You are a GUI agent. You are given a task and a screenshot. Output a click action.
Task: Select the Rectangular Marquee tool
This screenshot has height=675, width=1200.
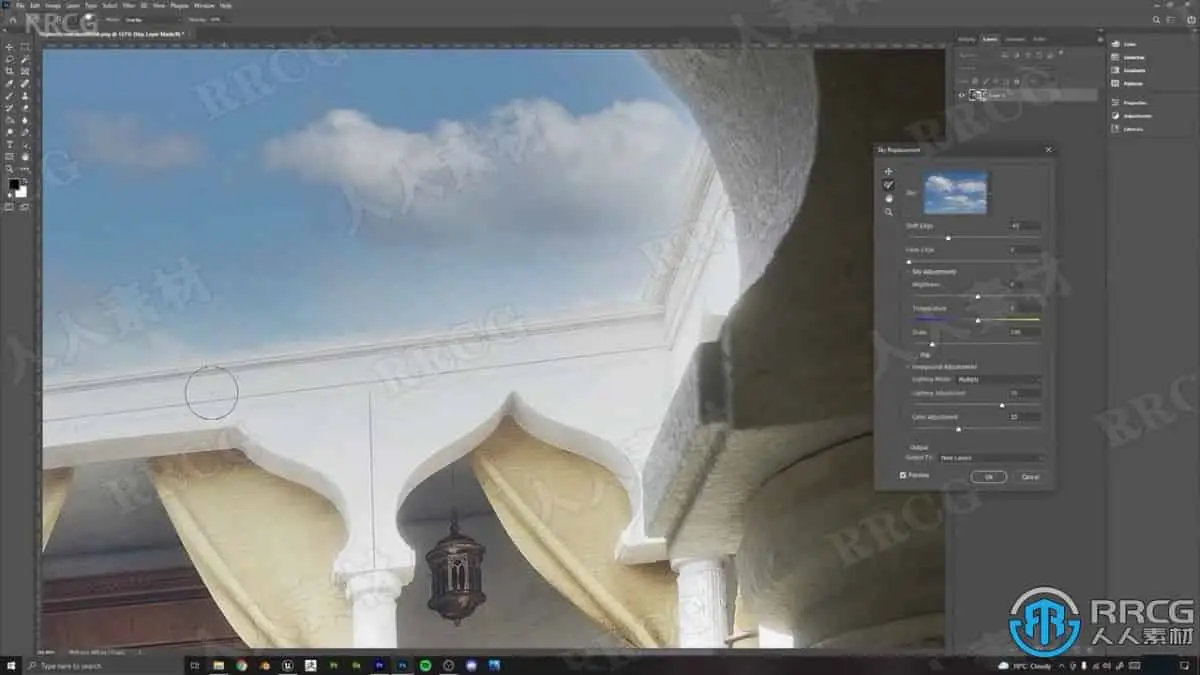tap(25, 47)
